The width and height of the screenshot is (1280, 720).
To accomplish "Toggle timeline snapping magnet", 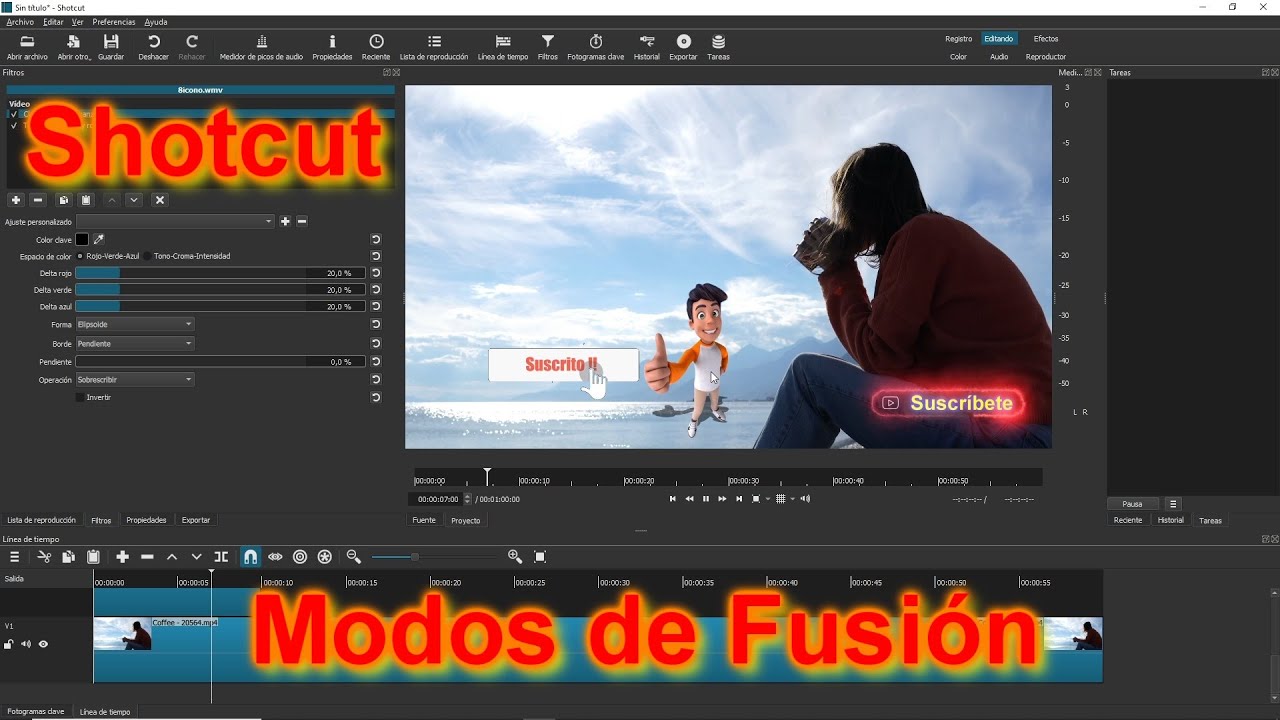I will point(250,557).
